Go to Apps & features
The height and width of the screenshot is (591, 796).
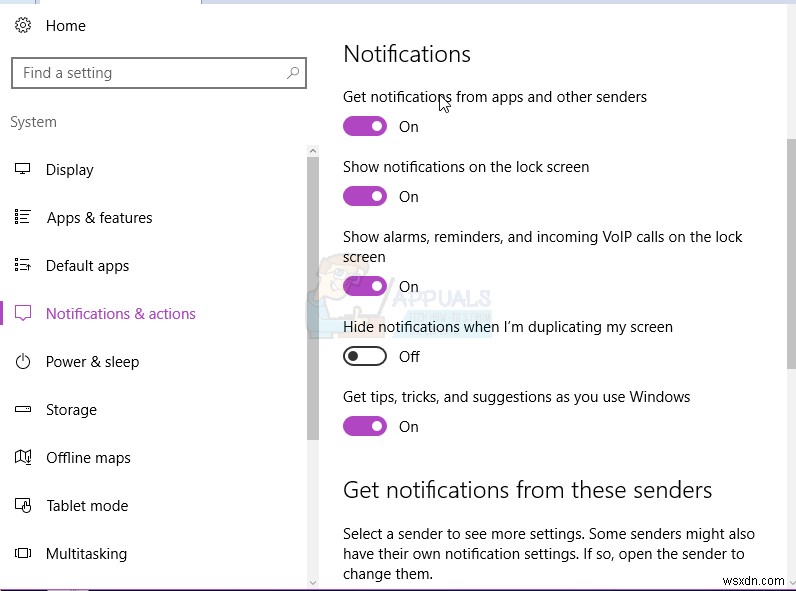[x=100, y=218]
